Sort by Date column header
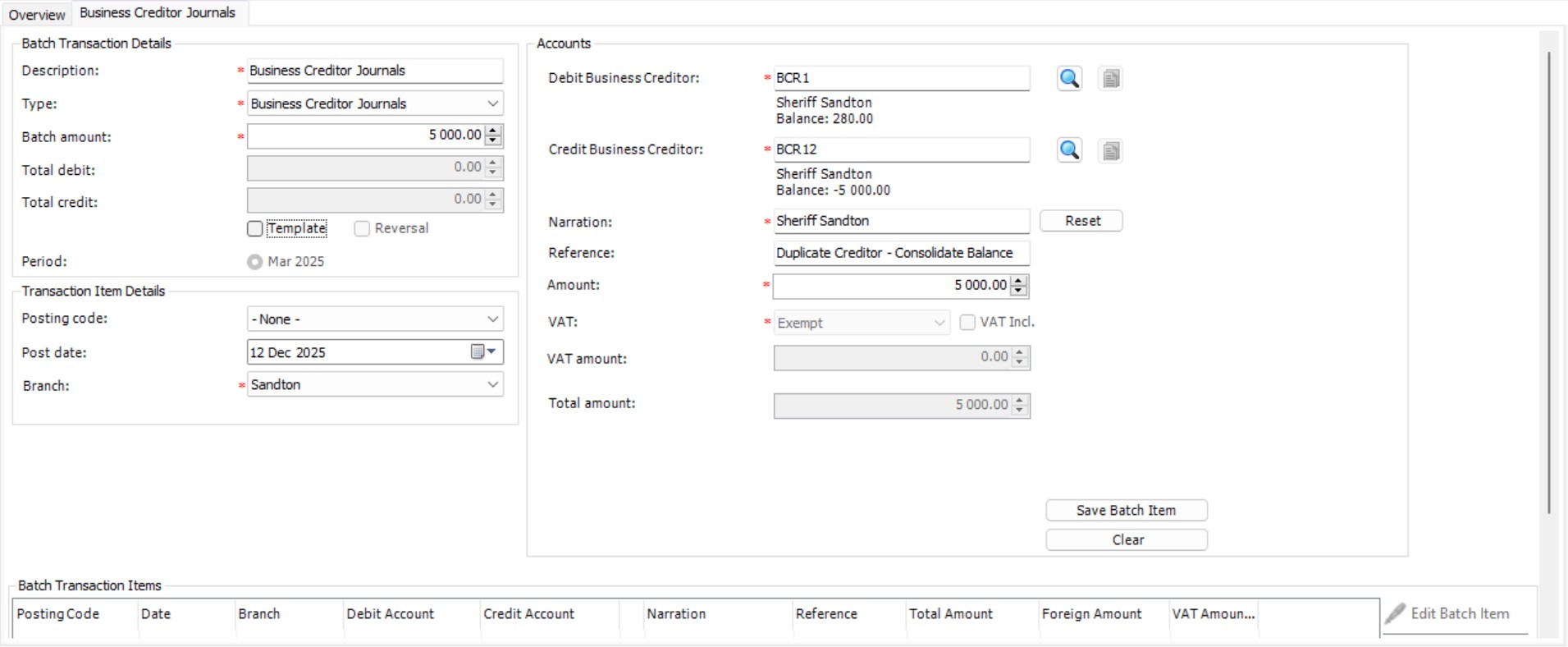1568x647 pixels. (186, 614)
